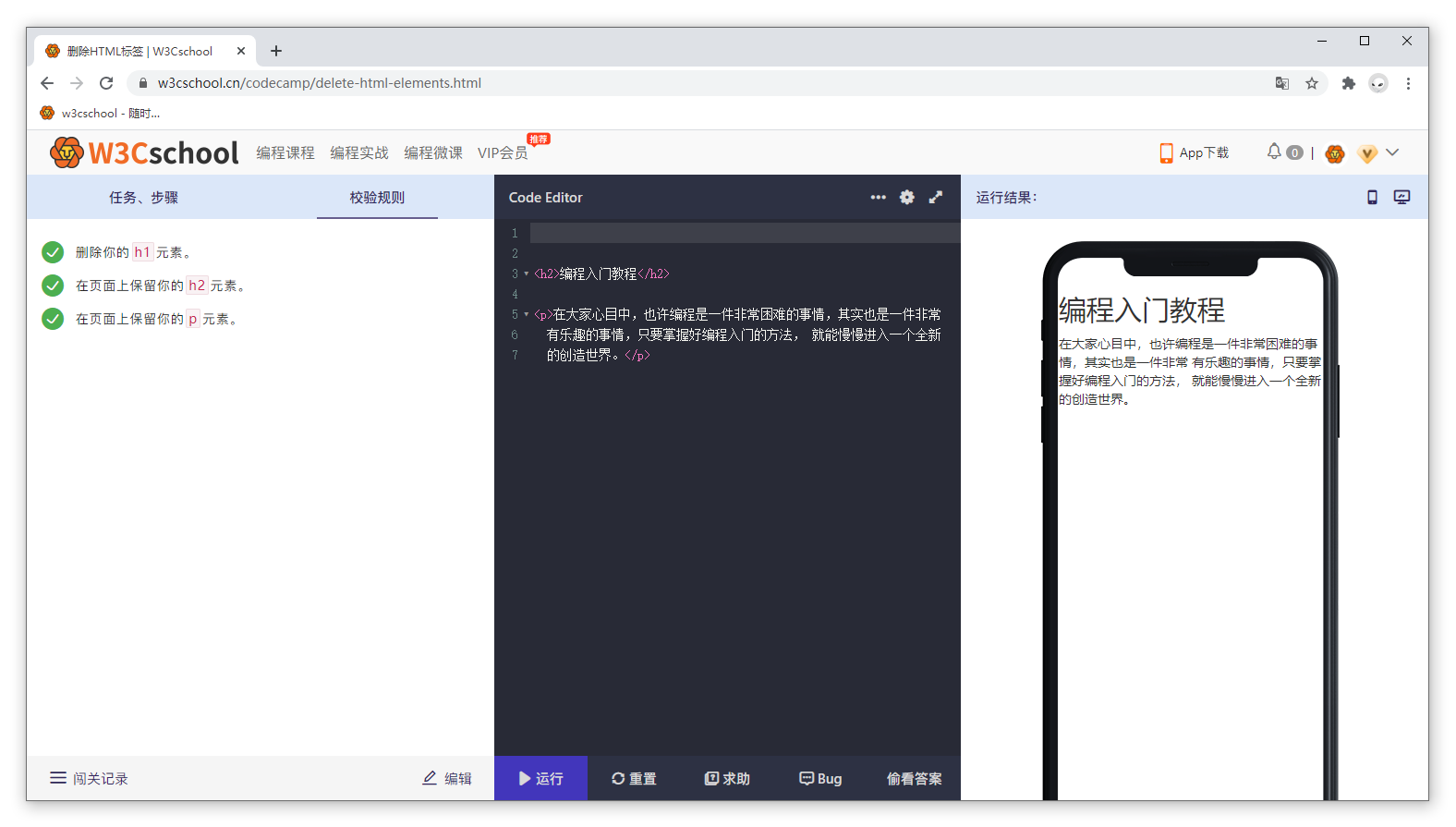Click 偷看答案 to peek answer
This screenshot has width=1456, height=827.
pos(914,778)
